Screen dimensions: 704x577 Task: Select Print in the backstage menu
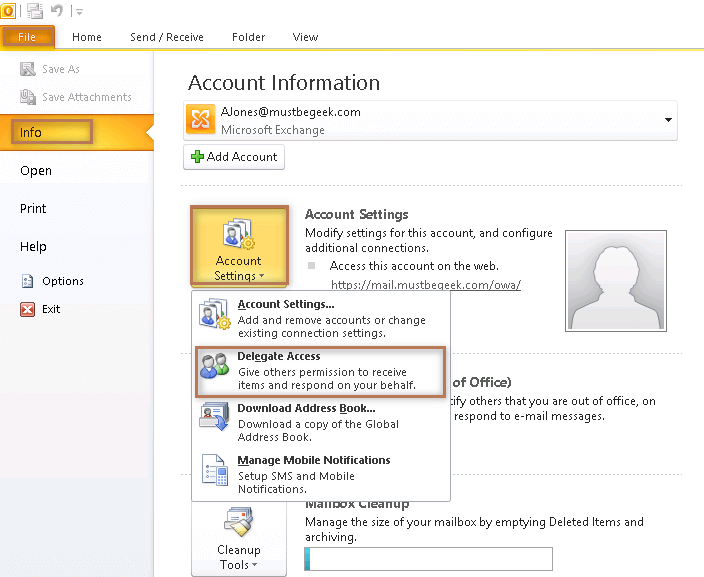point(33,209)
